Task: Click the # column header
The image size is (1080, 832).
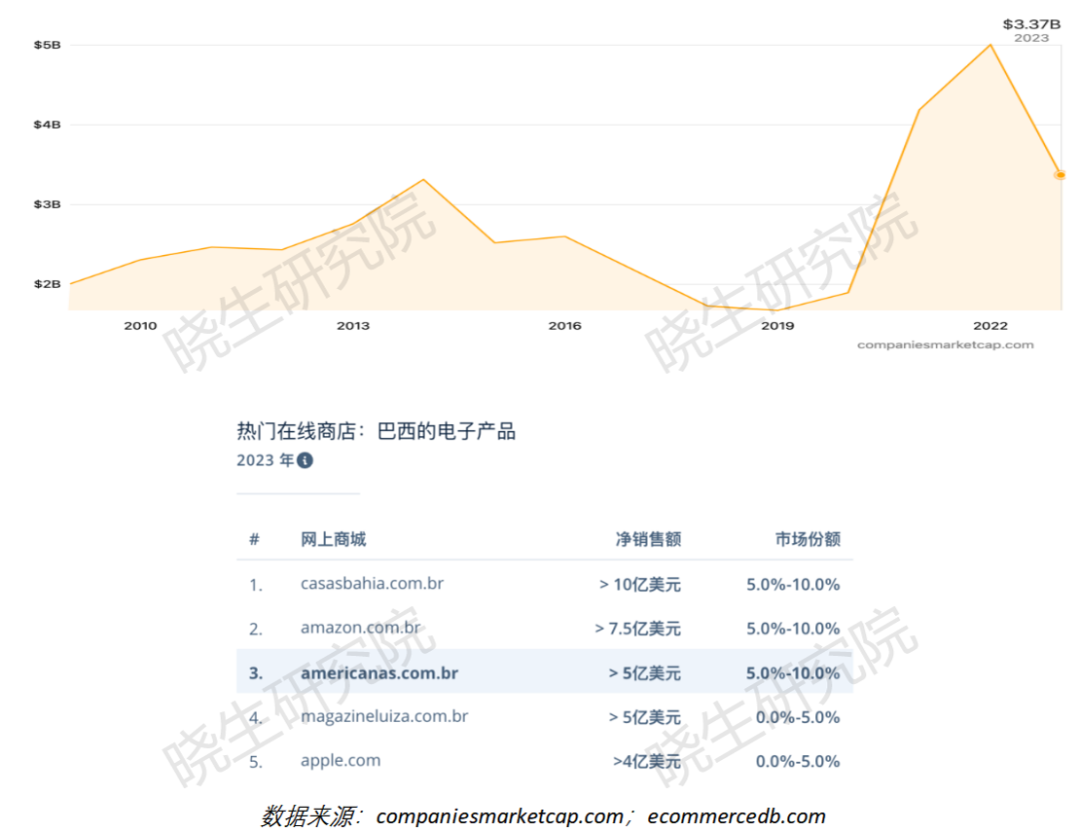Action: 254,539
